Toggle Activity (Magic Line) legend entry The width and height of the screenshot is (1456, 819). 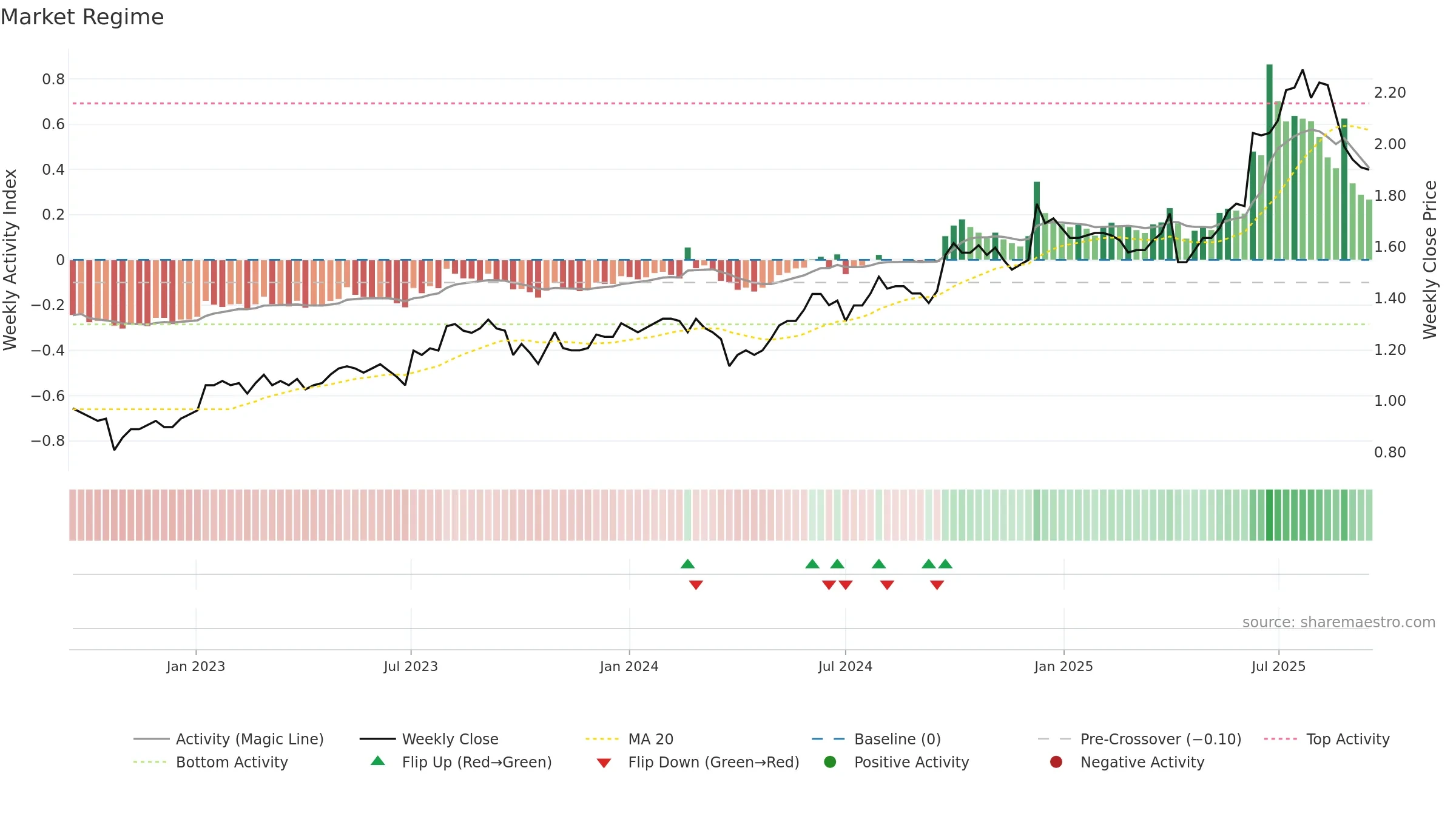229,739
